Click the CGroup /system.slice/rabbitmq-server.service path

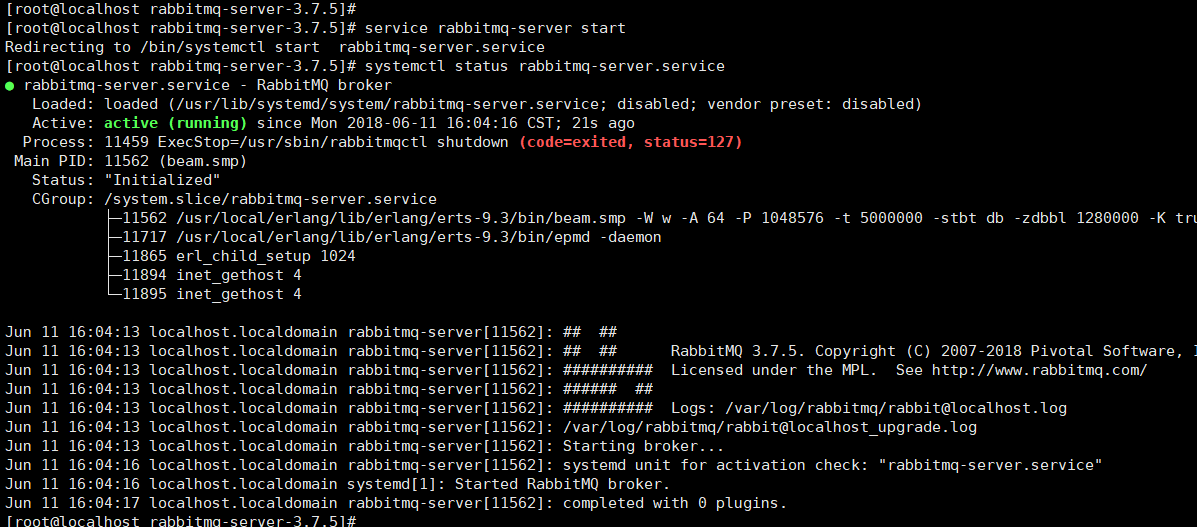[x=270, y=199]
